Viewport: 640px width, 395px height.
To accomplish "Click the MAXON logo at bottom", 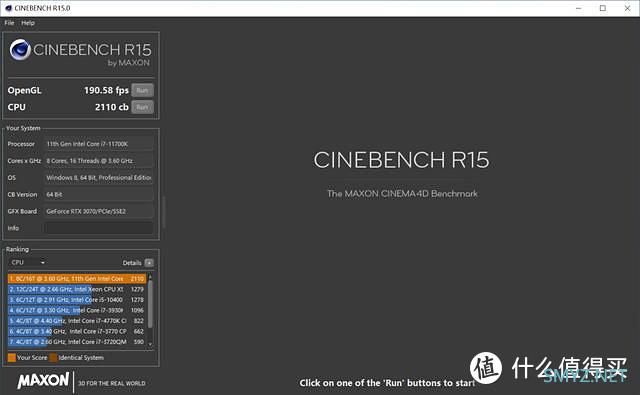I will coord(43,381).
